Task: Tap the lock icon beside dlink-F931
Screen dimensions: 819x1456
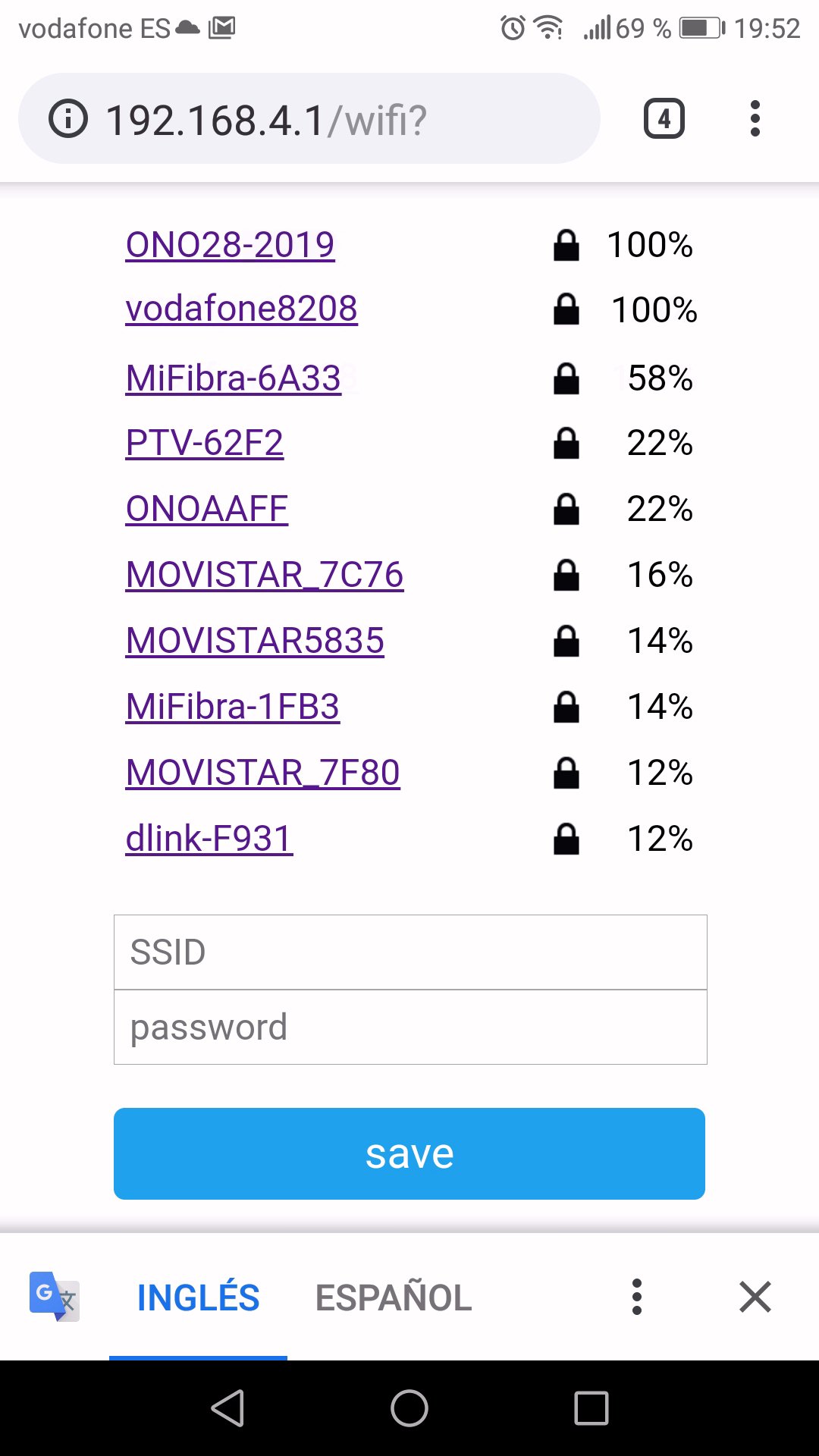Action: 566,839
